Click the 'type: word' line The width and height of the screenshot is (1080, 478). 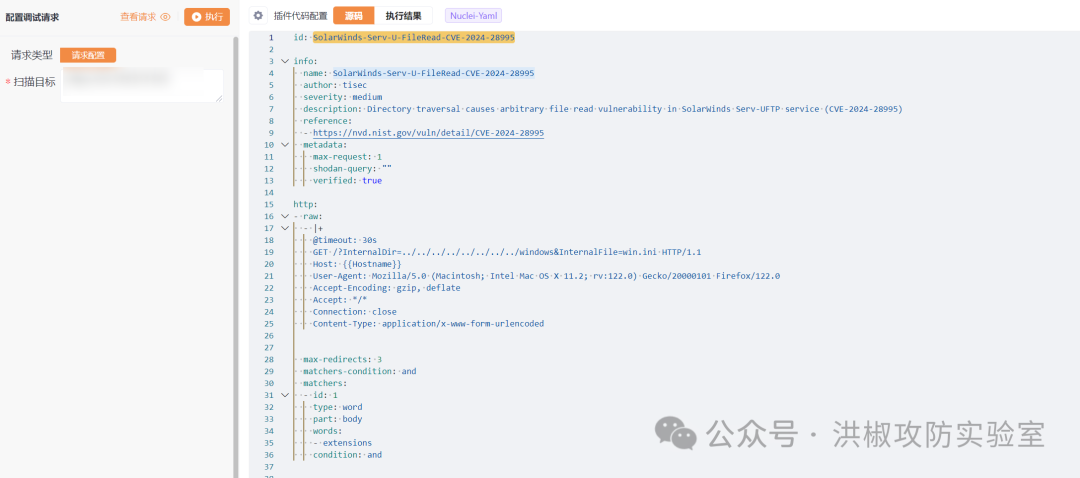click(338, 407)
